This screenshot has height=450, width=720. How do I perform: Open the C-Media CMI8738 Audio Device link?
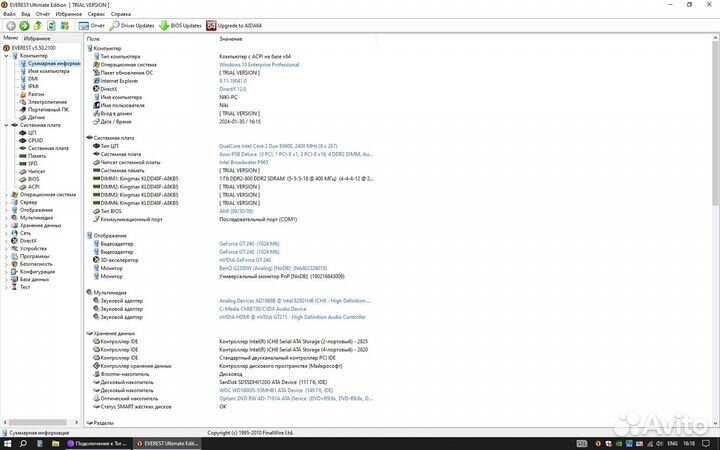coord(263,309)
